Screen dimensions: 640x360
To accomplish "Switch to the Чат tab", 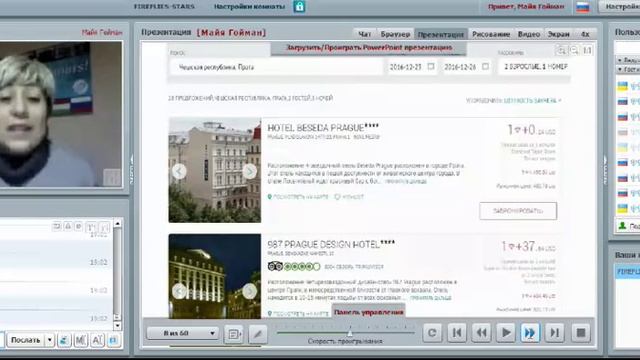I will tap(364, 34).
